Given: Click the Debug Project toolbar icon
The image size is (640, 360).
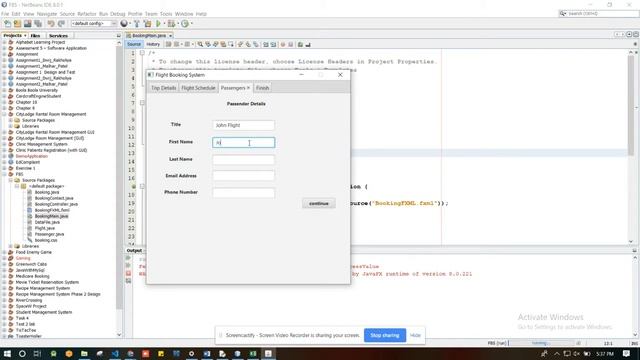Looking at the screenshot, I should (x=171, y=24).
